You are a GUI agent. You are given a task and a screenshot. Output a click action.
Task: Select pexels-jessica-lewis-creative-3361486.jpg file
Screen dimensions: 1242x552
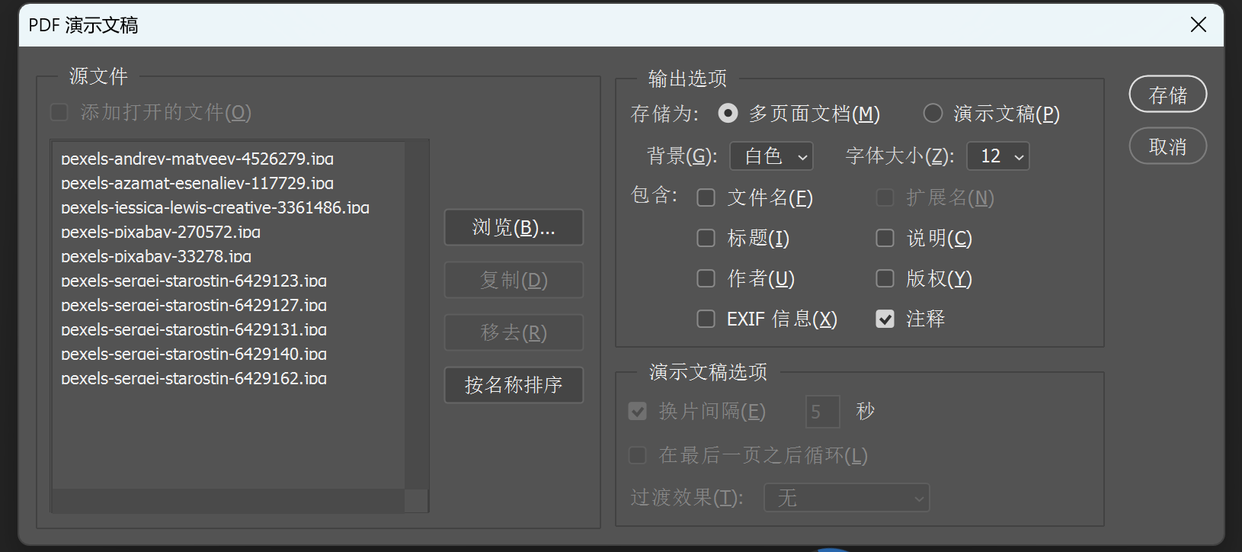[x=215, y=207]
